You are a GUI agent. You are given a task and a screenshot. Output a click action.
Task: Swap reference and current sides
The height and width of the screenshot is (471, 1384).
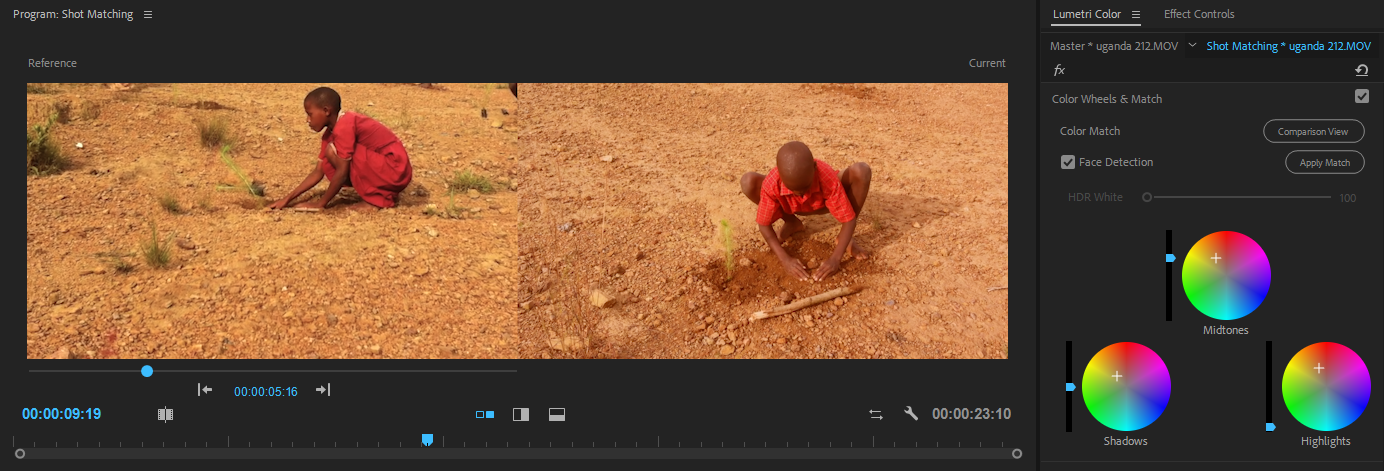(x=876, y=414)
